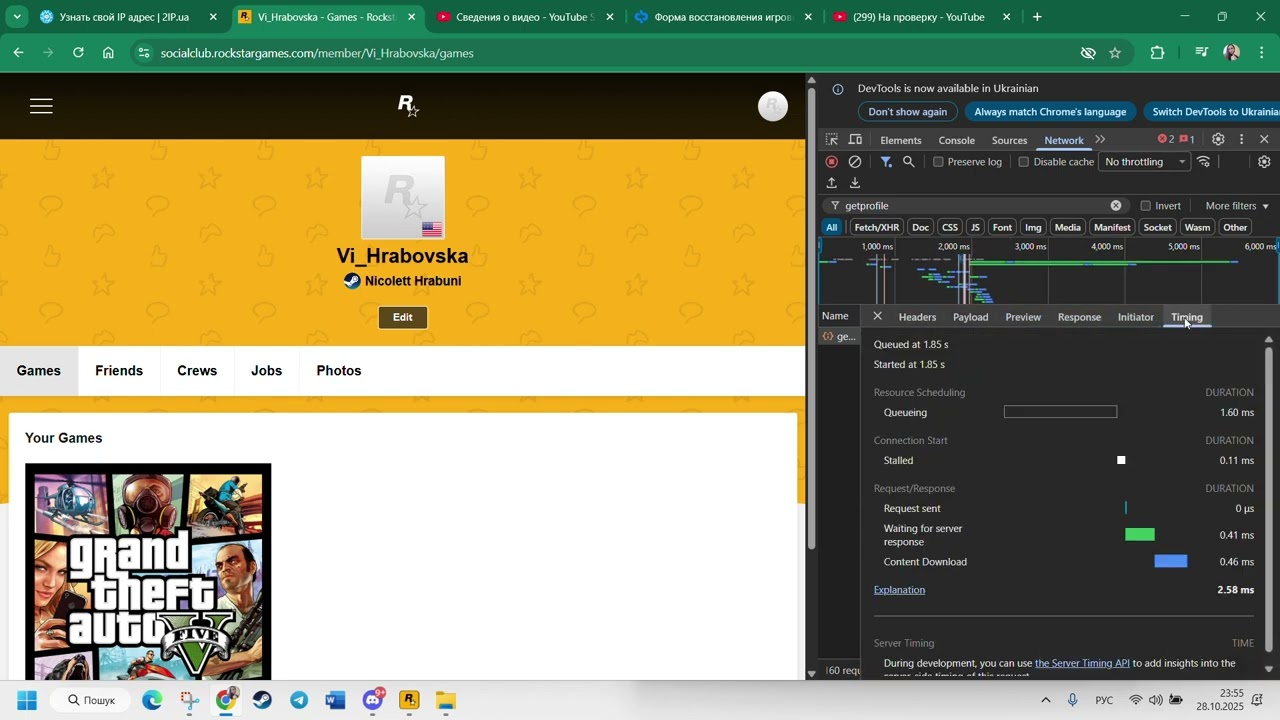
Task: Open Telegram from the taskbar
Action: (x=299, y=700)
